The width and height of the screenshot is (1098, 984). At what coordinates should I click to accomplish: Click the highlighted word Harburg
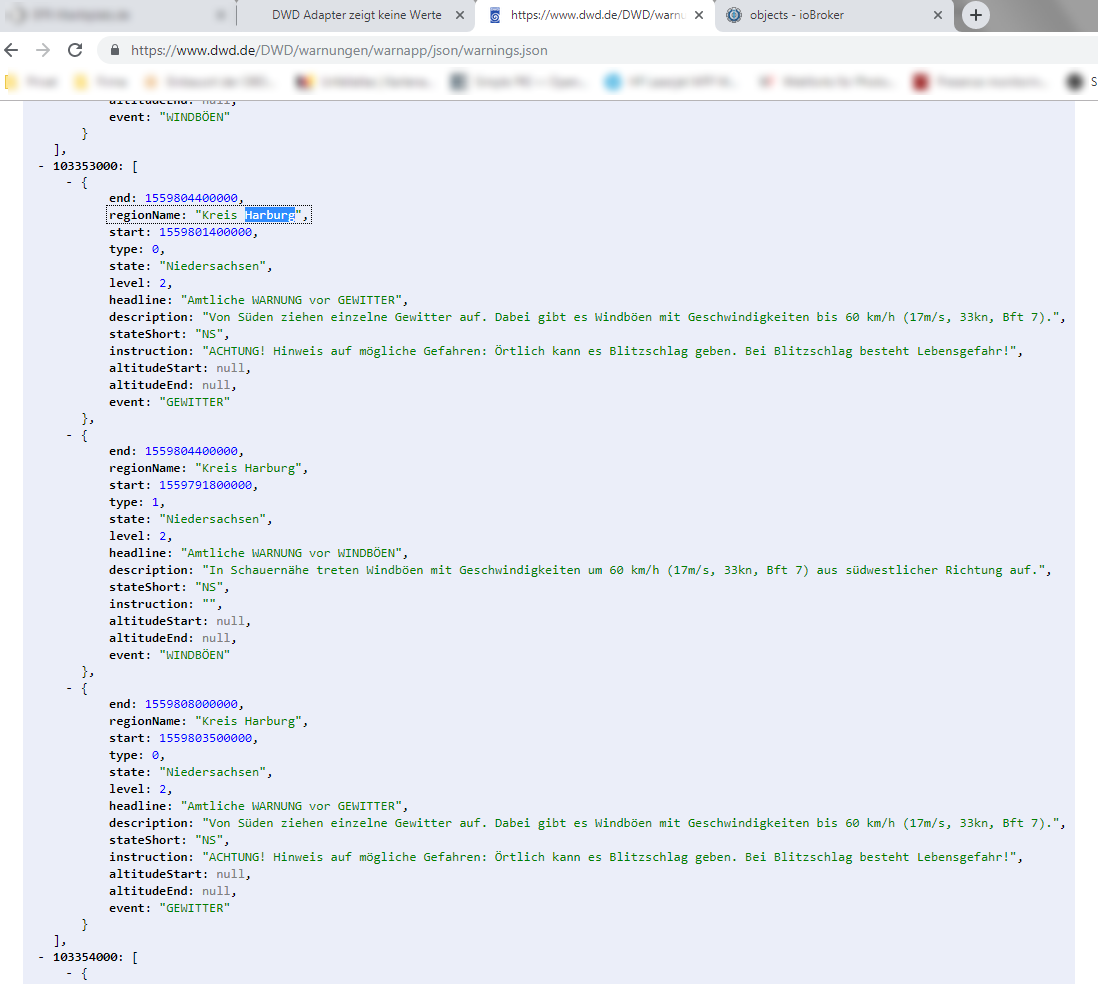[270, 215]
